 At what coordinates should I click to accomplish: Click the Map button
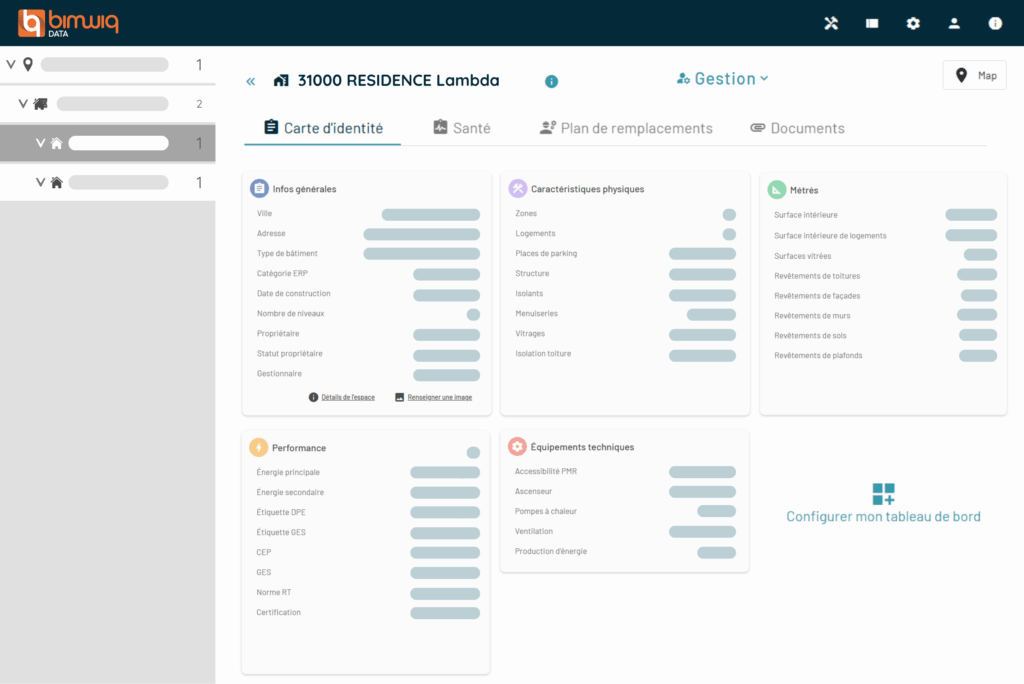974,75
